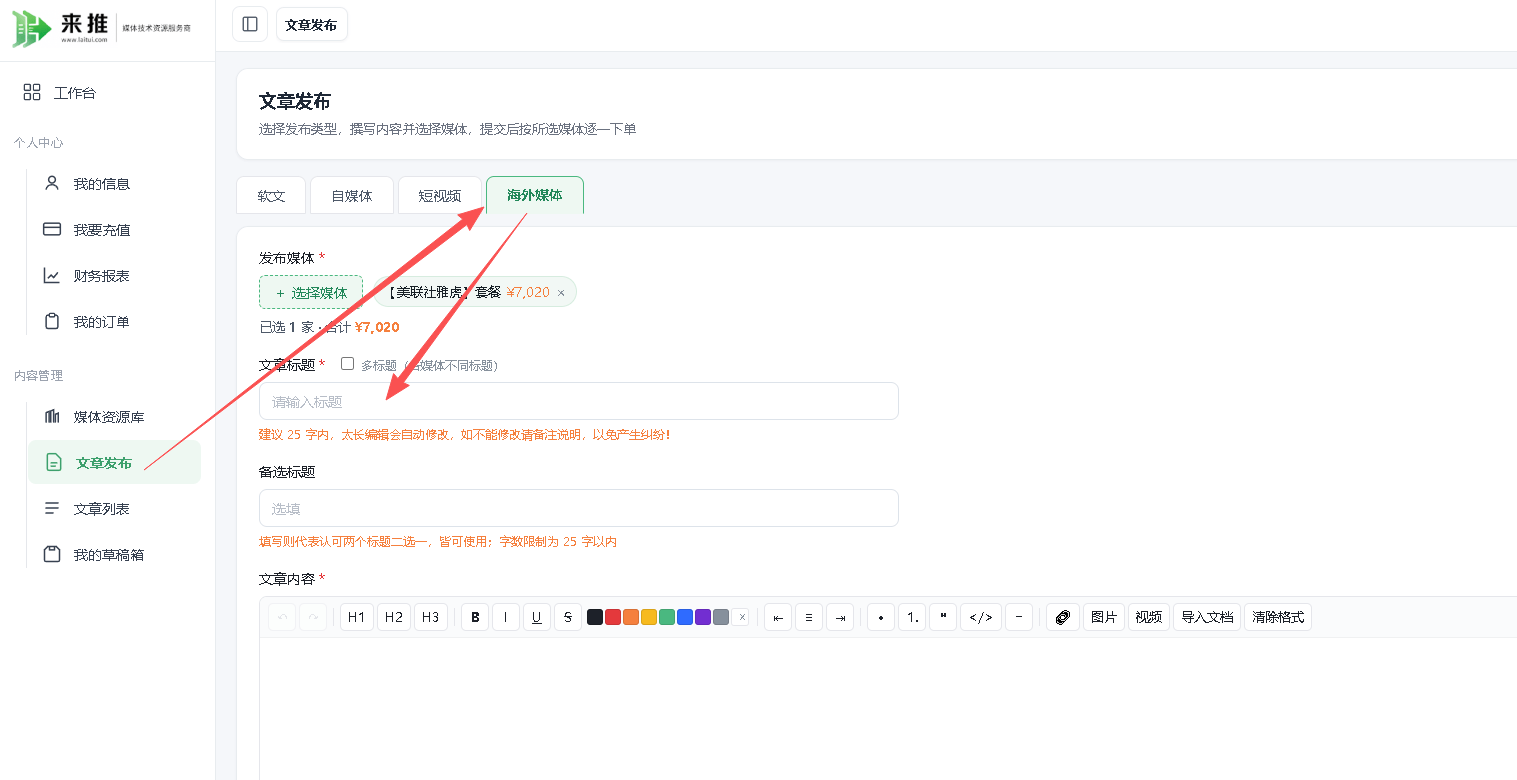Toggle underline formatting
Image resolution: width=1517 pixels, height=780 pixels.
[x=537, y=617]
